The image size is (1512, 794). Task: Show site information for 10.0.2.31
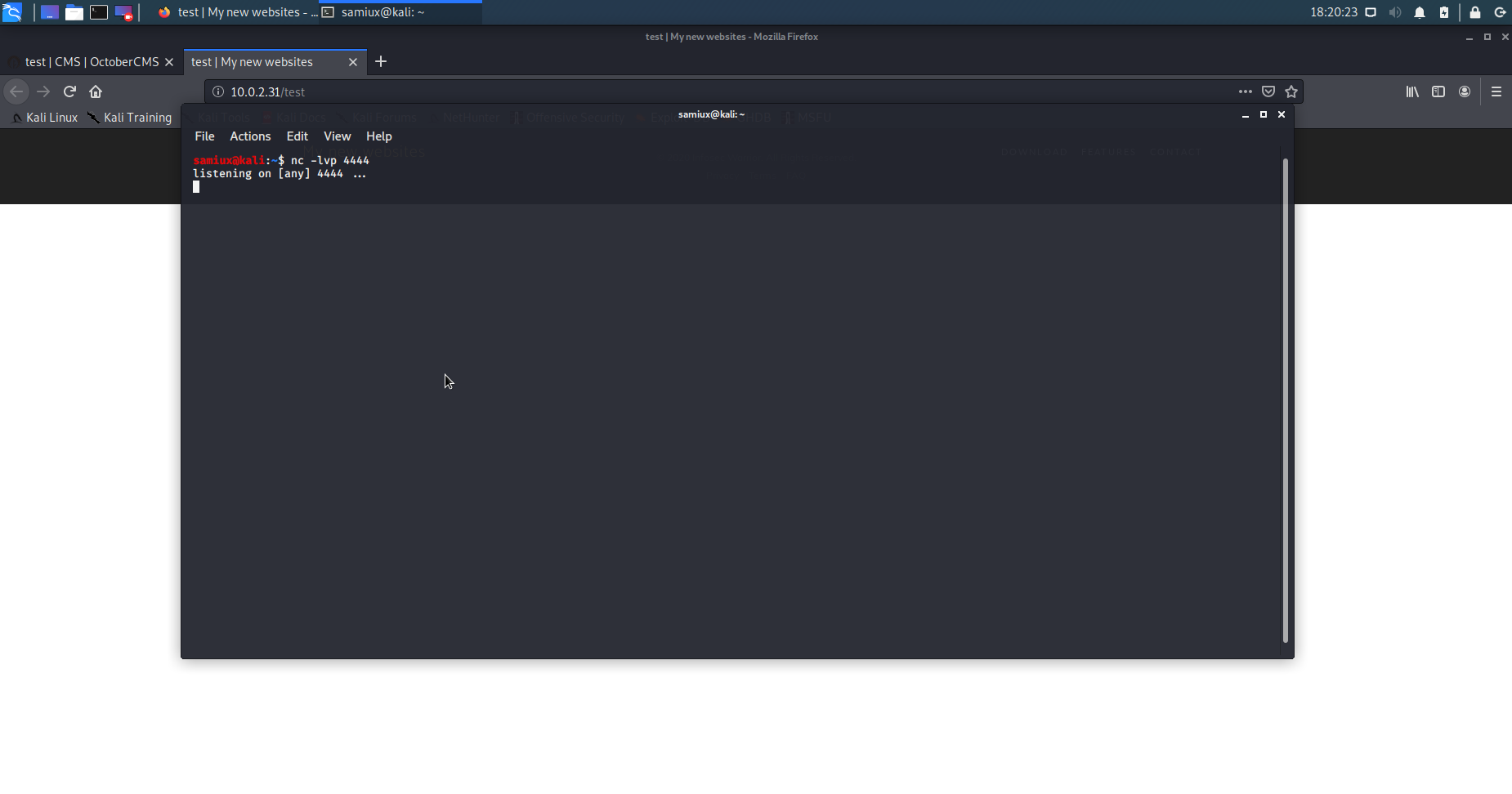[x=218, y=91]
